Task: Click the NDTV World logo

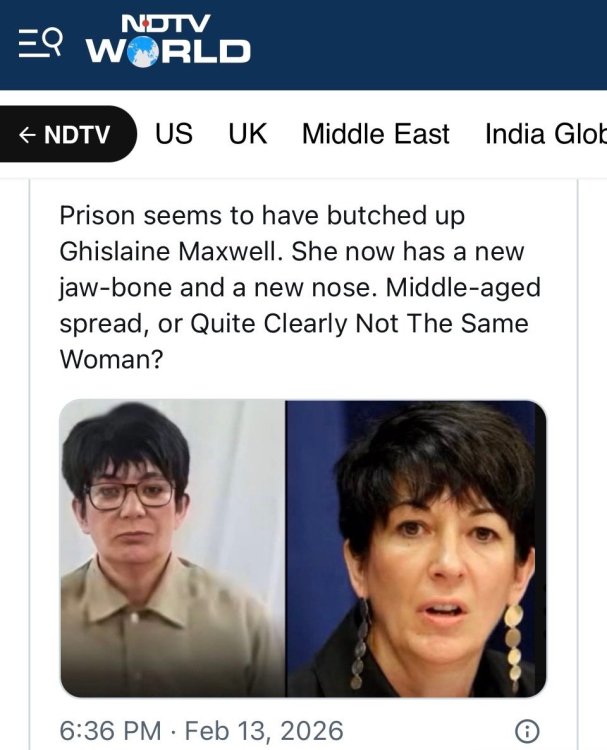Action: [x=168, y=41]
